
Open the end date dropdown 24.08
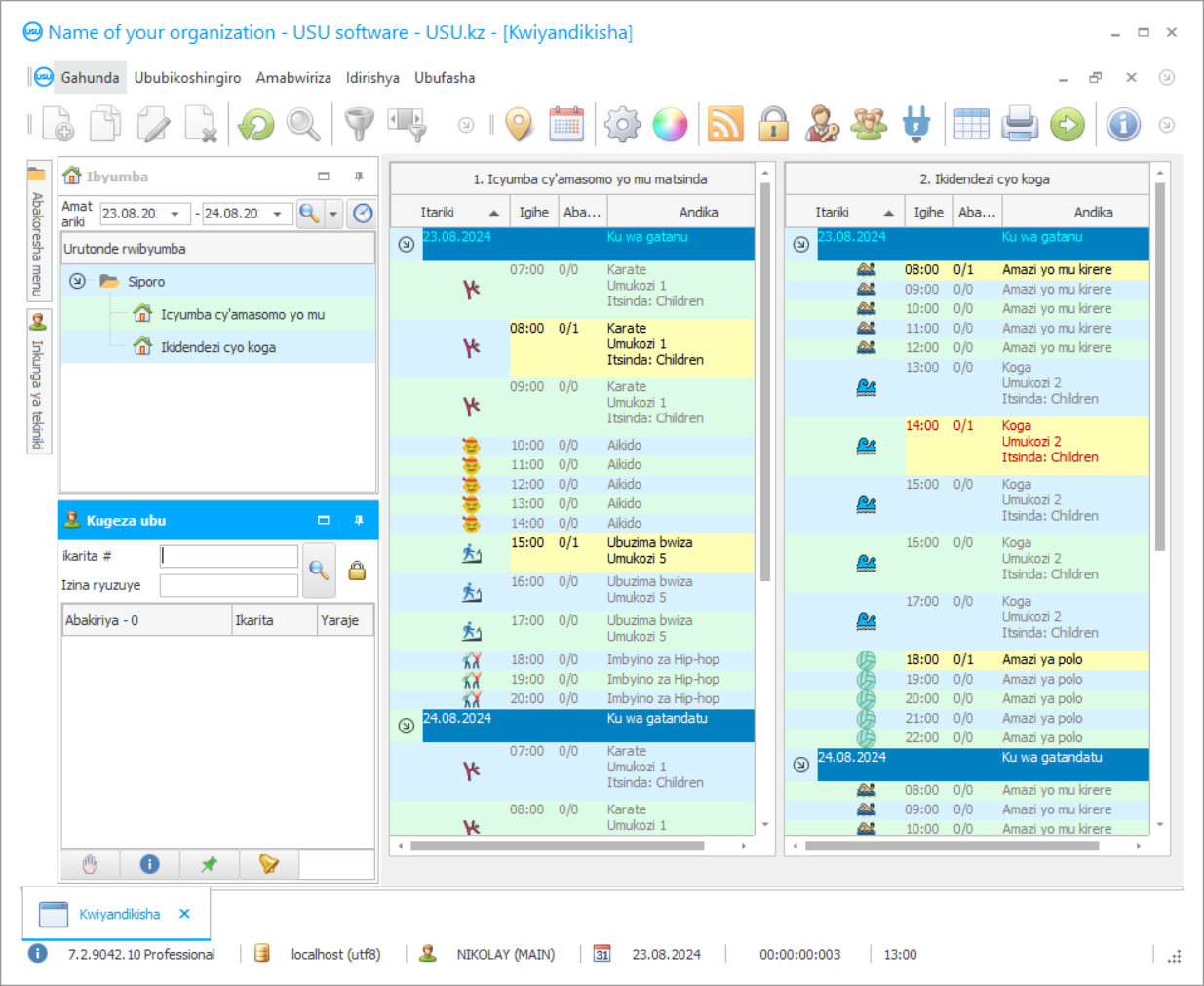[278, 214]
